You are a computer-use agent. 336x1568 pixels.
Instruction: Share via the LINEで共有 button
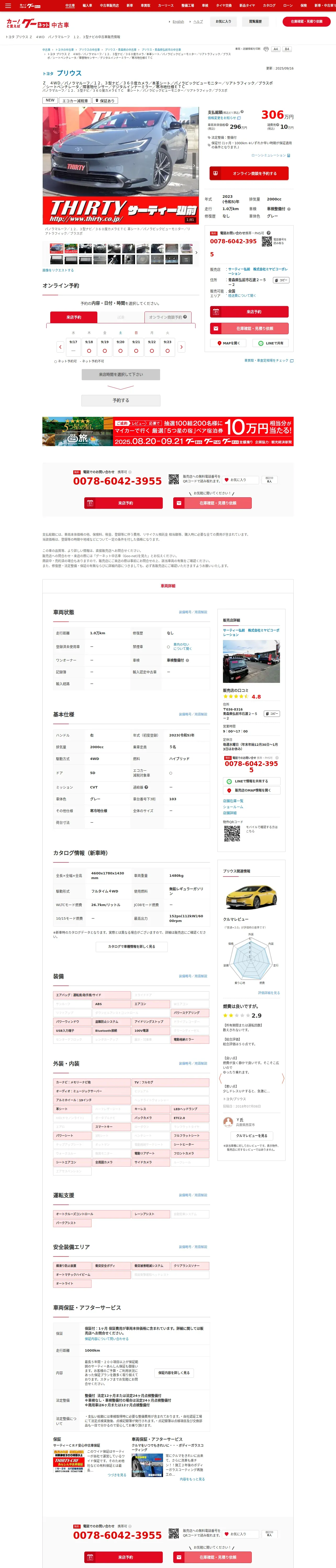coord(271,343)
